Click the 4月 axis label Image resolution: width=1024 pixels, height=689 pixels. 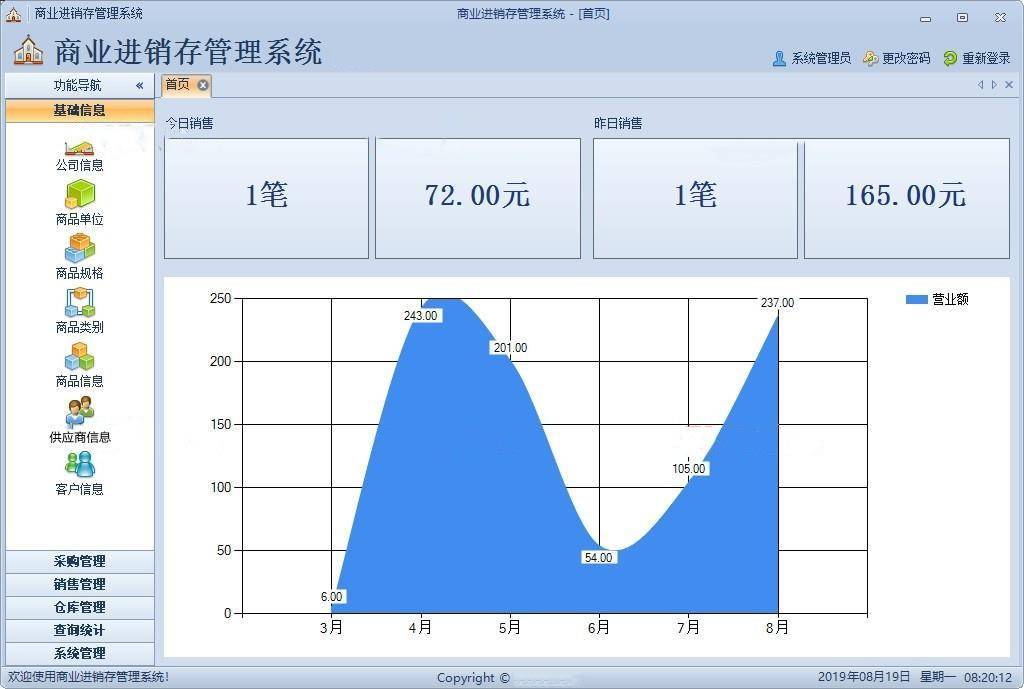click(421, 628)
